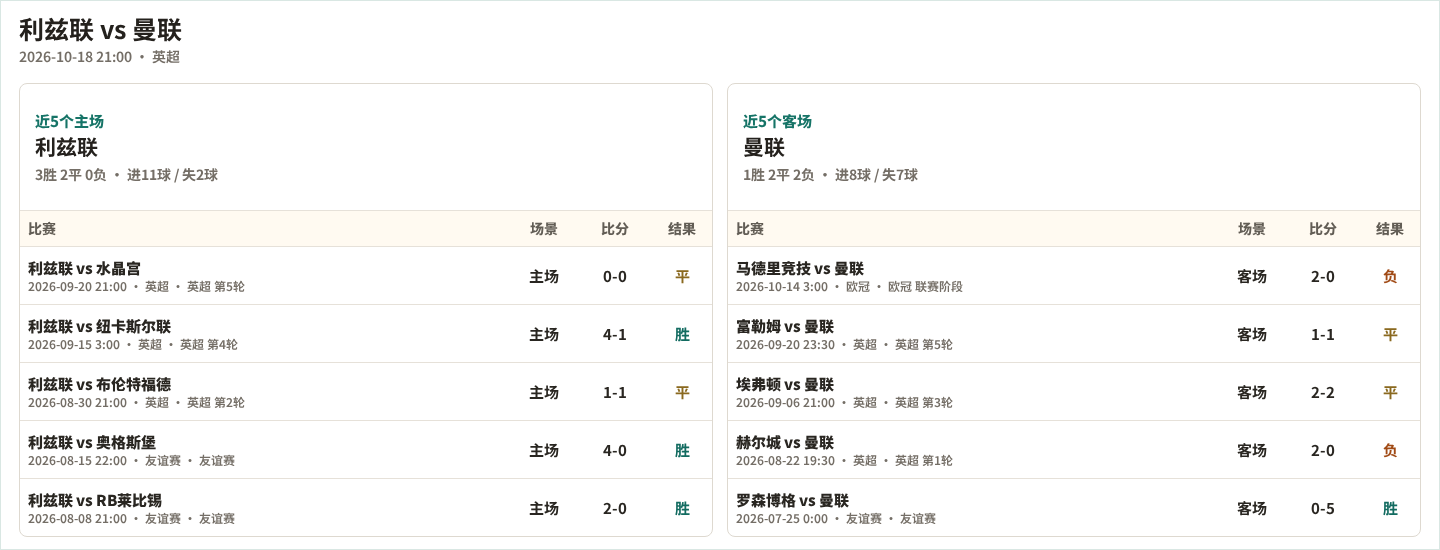Open the 富勒姆 vs 曼联 match row

coord(1074,334)
